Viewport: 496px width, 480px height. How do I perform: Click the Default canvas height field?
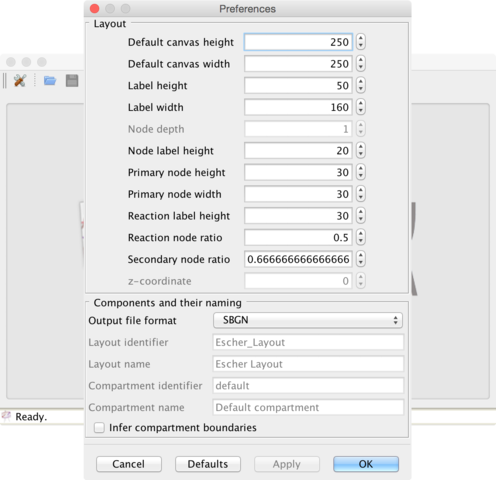click(298, 42)
